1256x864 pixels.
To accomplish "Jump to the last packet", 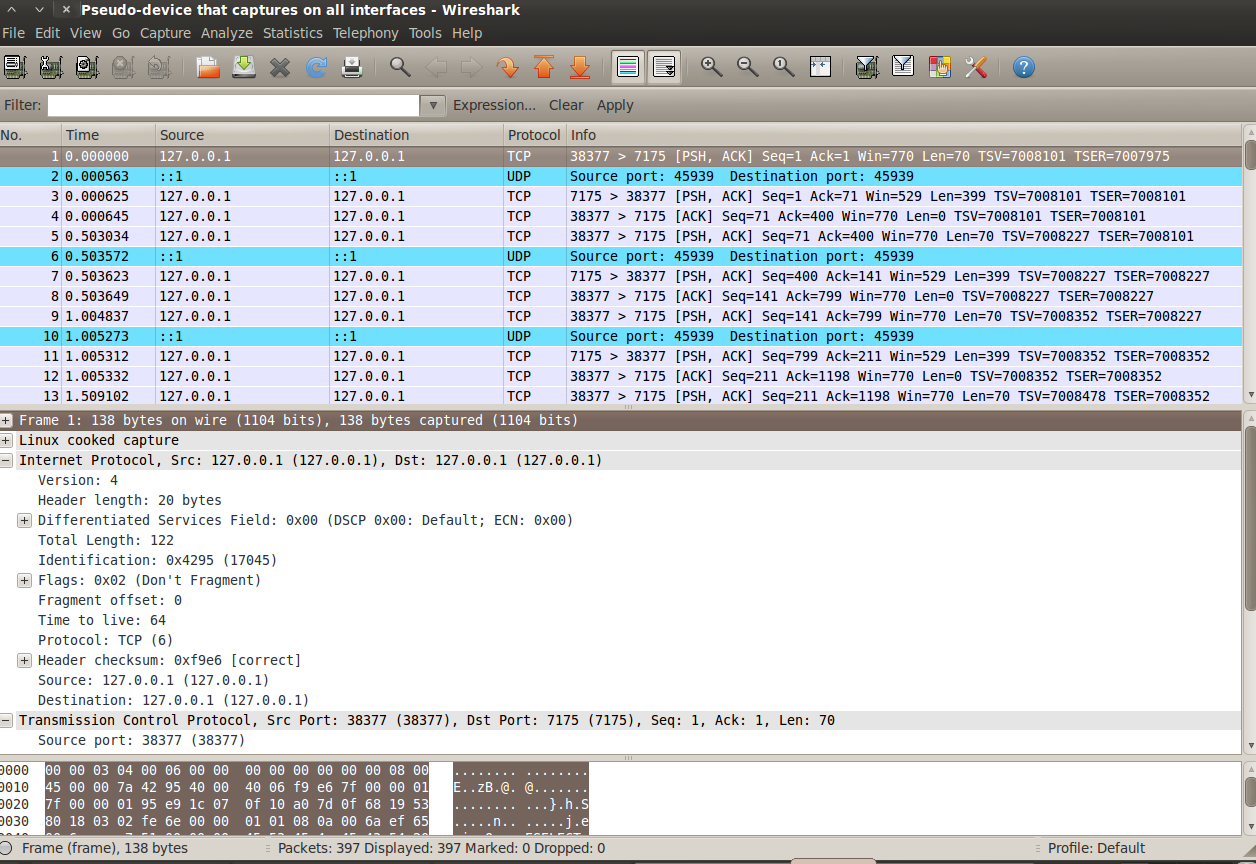I will [x=580, y=67].
